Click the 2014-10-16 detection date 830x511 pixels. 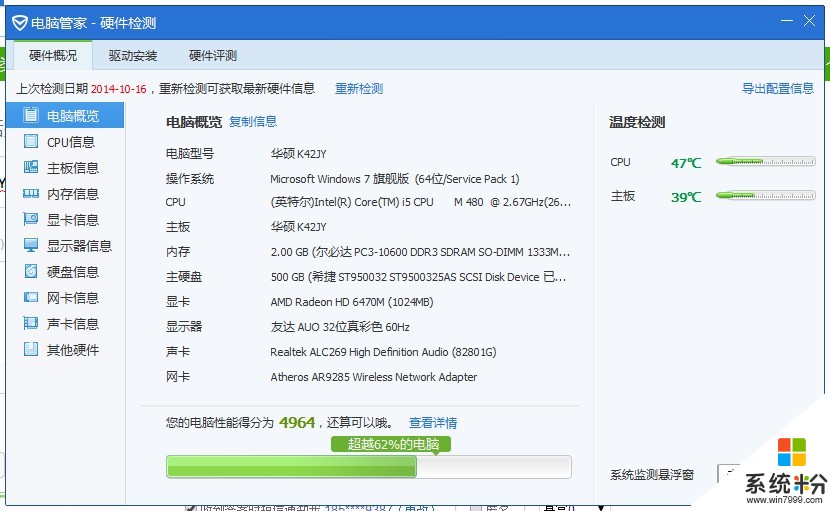(119, 89)
